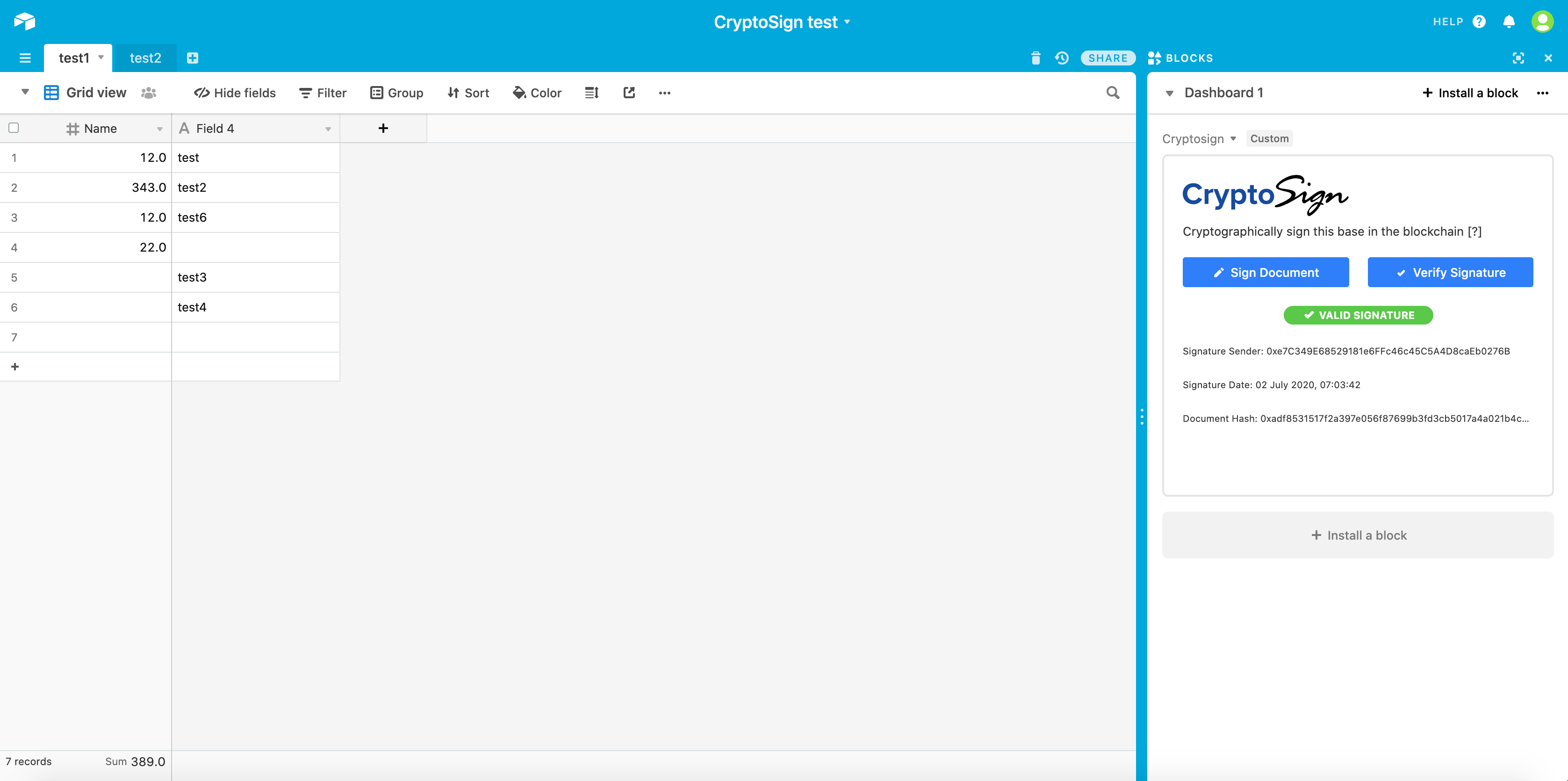Toggle Hide fields option

[x=235, y=93]
